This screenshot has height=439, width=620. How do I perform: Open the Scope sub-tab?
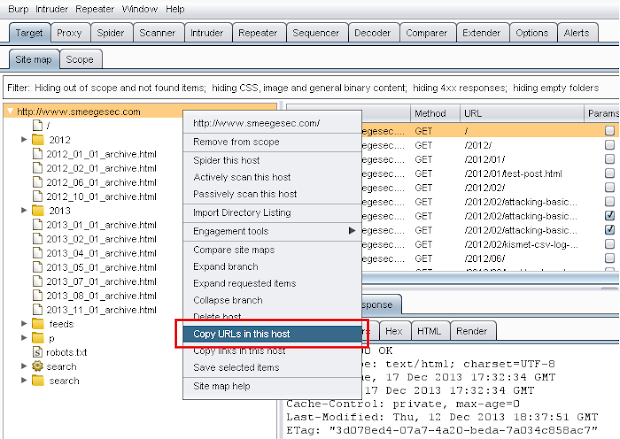79,59
